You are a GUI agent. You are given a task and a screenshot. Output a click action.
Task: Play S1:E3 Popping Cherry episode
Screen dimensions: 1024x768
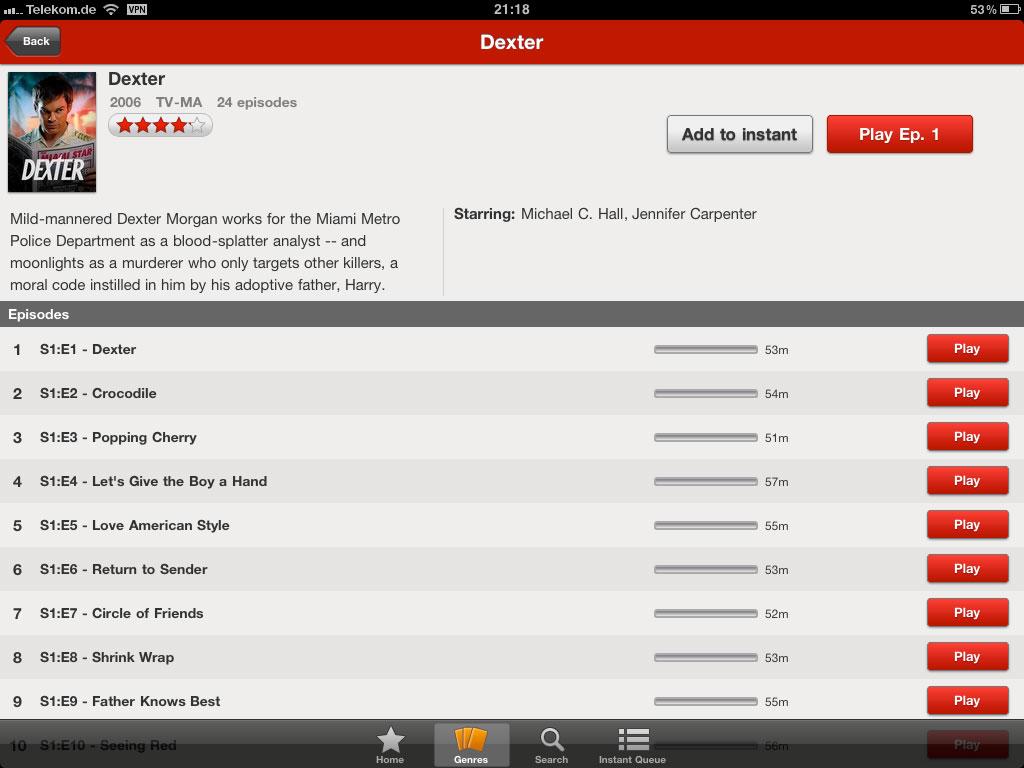[967, 436]
